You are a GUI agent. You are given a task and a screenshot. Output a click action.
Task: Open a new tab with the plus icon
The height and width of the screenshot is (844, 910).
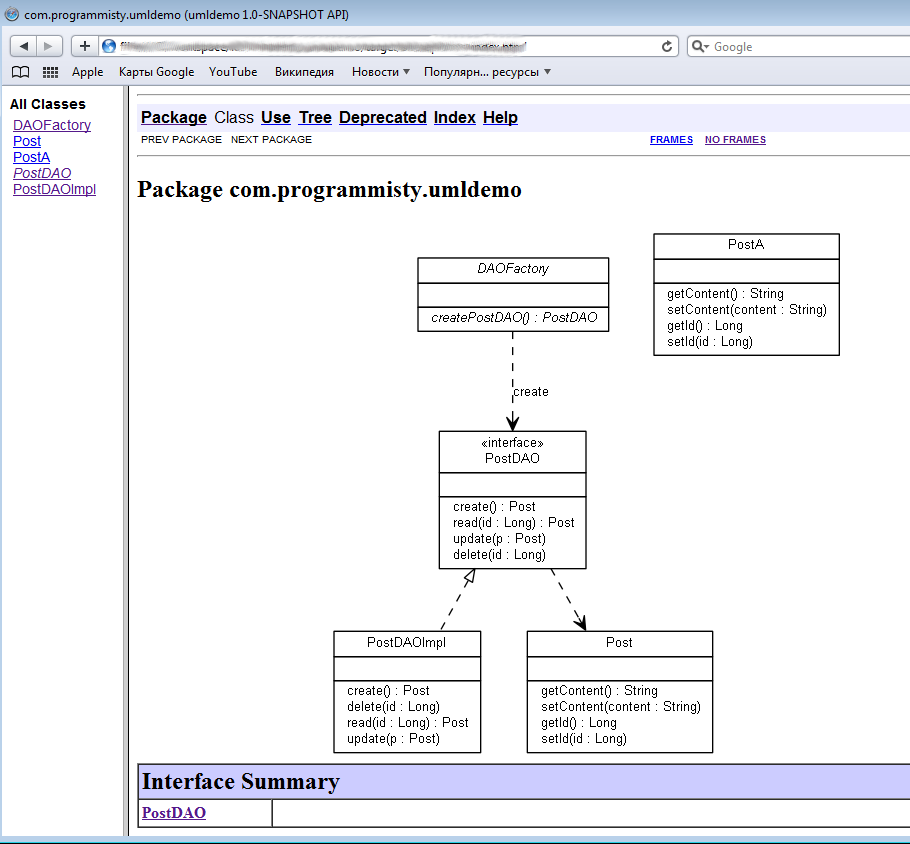pos(84,45)
